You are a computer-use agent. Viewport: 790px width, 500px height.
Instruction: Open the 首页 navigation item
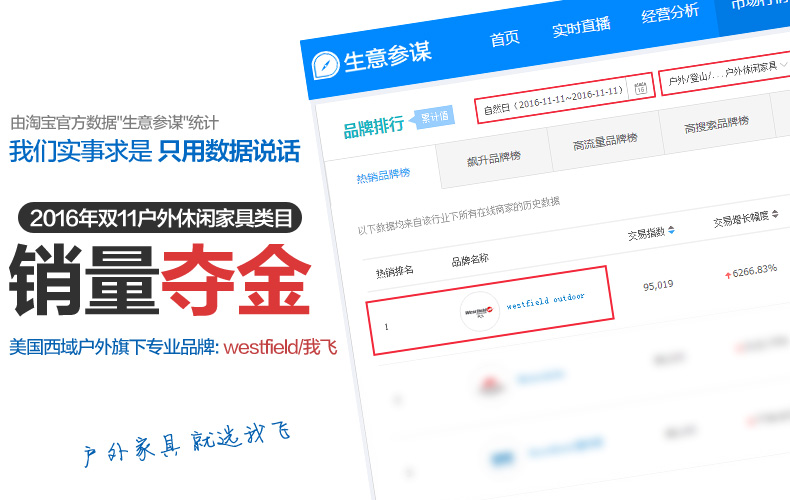pos(504,38)
